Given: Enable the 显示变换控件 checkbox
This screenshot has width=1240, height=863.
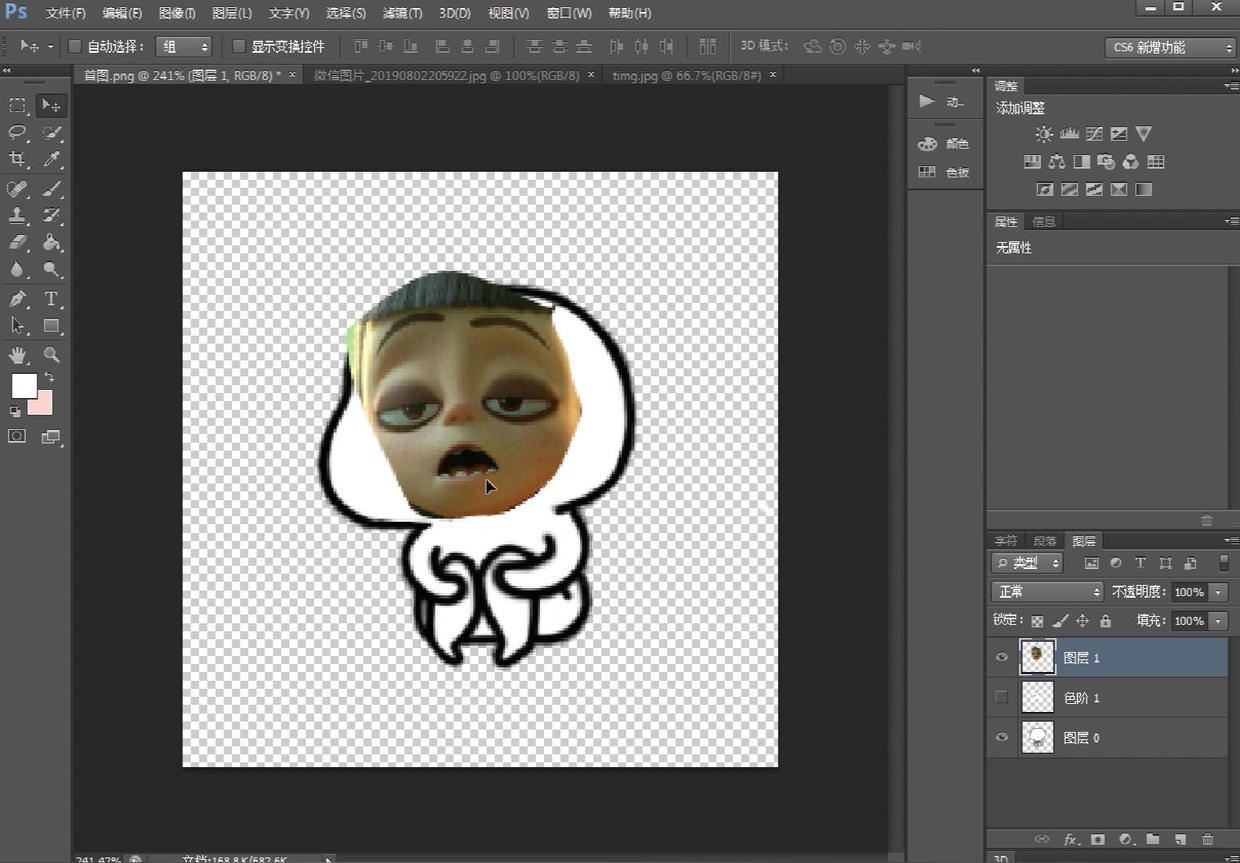Looking at the screenshot, I should pos(239,46).
